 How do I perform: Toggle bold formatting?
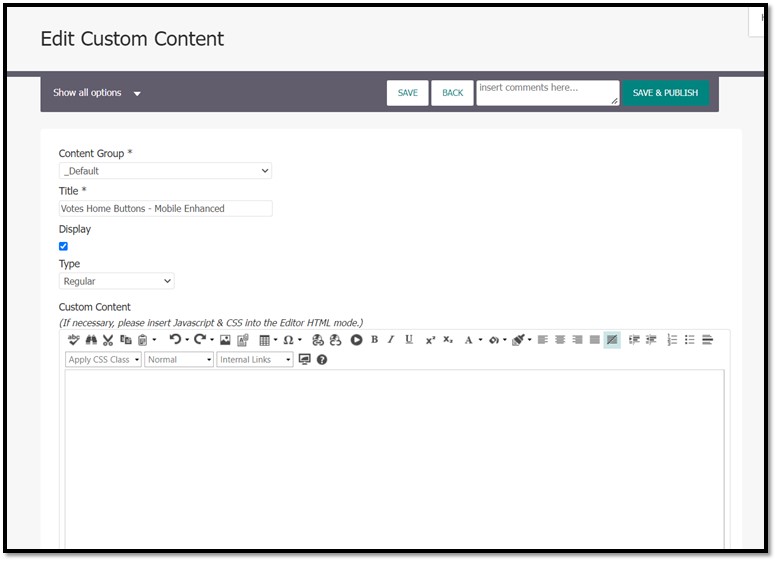[x=374, y=340]
